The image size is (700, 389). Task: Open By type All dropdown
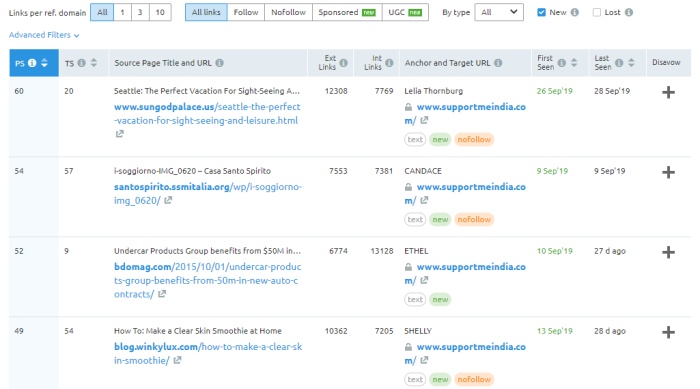(x=499, y=13)
